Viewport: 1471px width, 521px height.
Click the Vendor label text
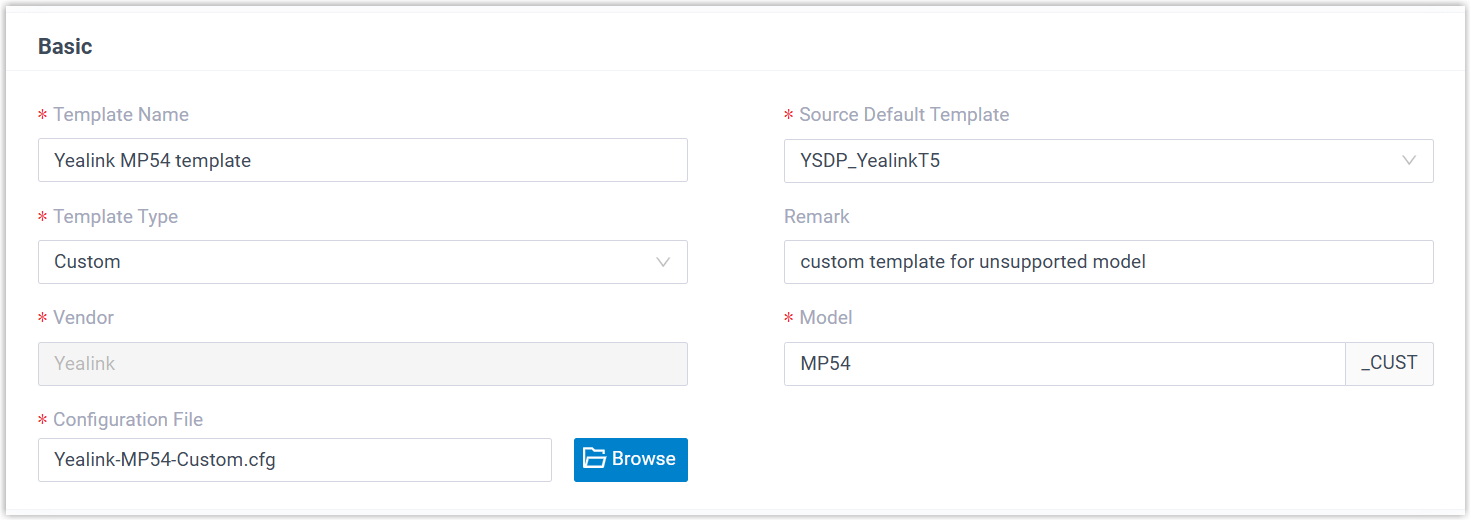83,318
